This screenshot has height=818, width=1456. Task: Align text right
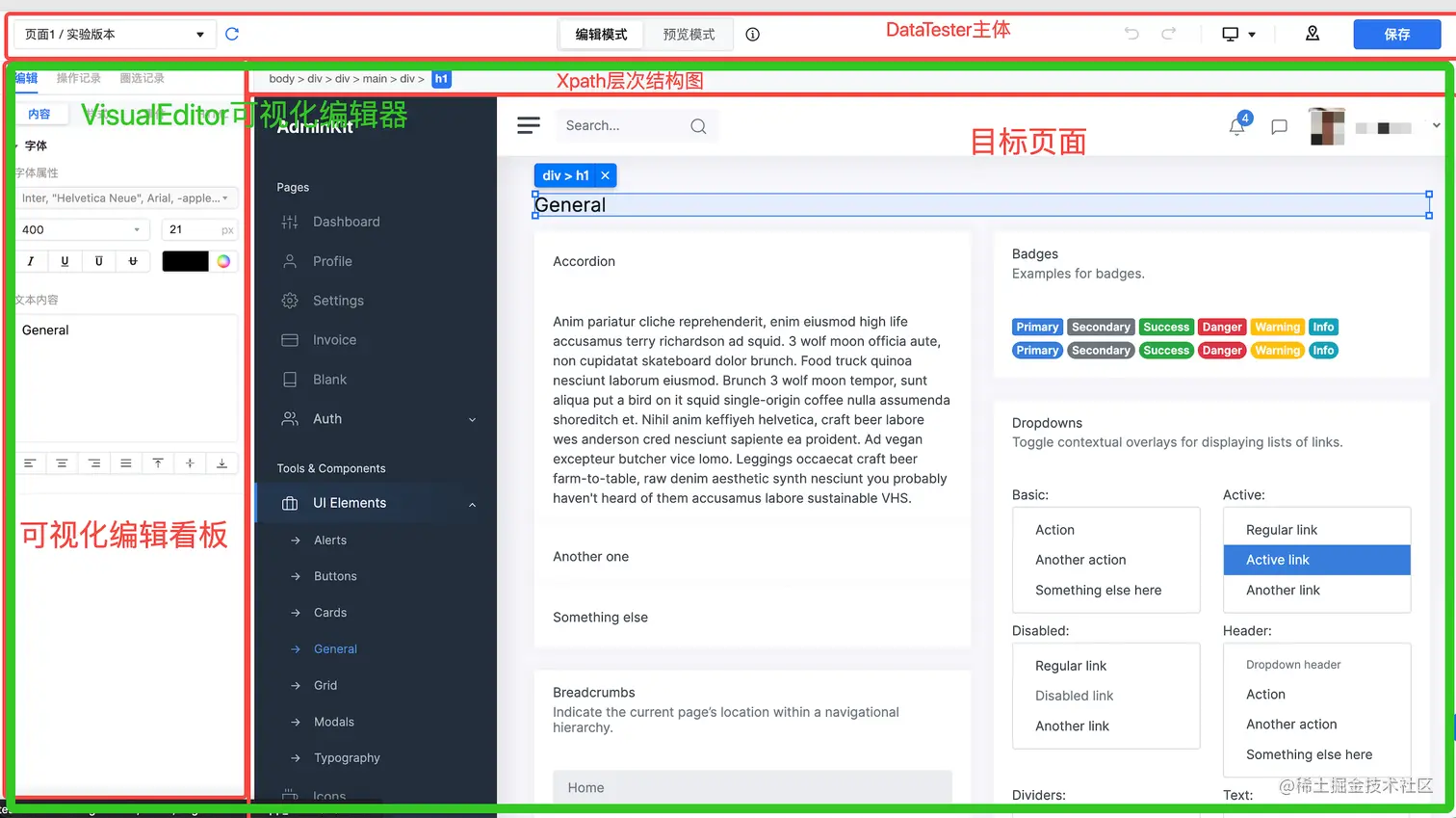click(x=94, y=463)
